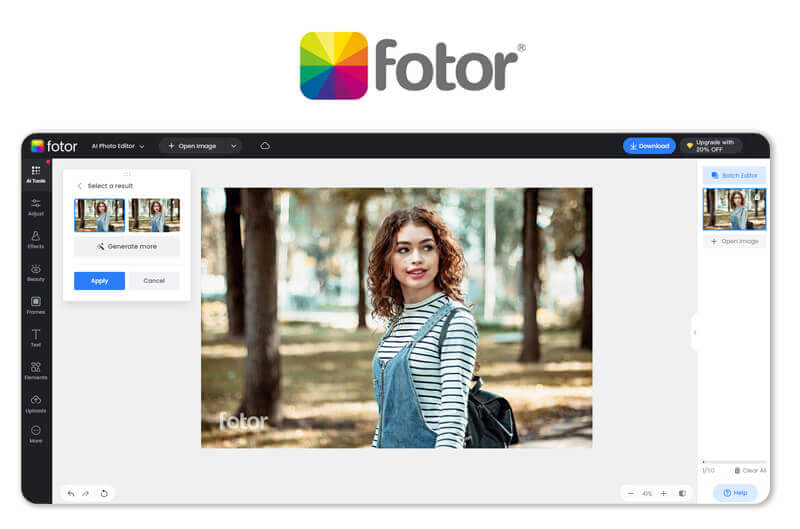This screenshot has width=800, height=529.
Task: Click the main canvas photo
Action: (396, 318)
